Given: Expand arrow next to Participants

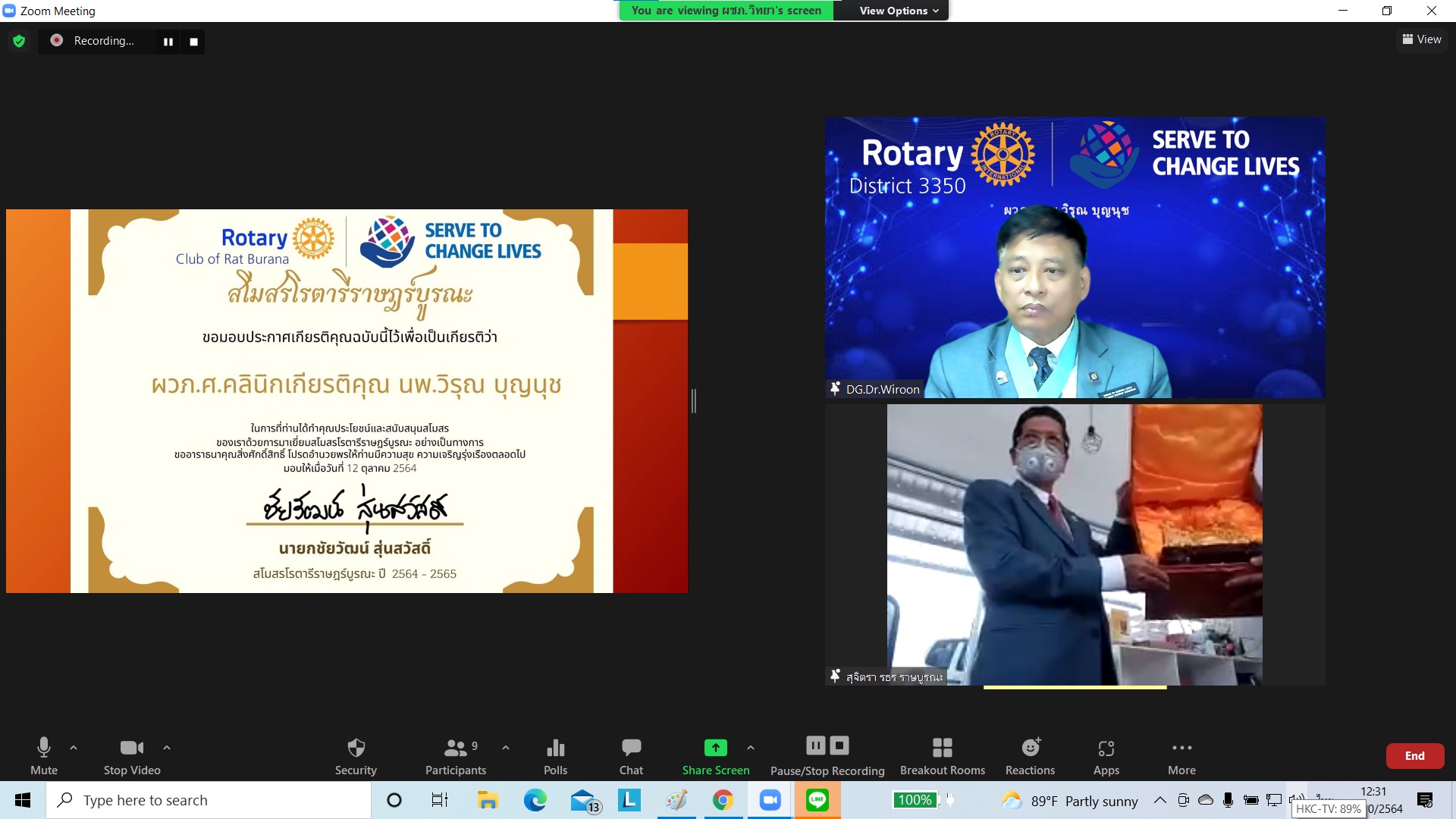Looking at the screenshot, I should tap(506, 748).
